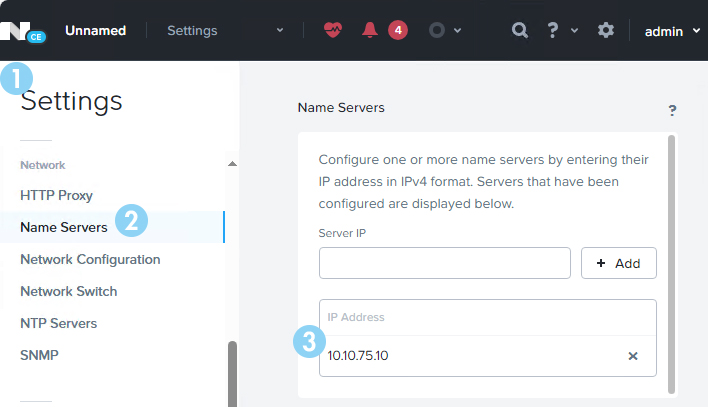Open the admin user dropdown
Screen dimensions: 708x407
pyautogui.click(x=672, y=31)
